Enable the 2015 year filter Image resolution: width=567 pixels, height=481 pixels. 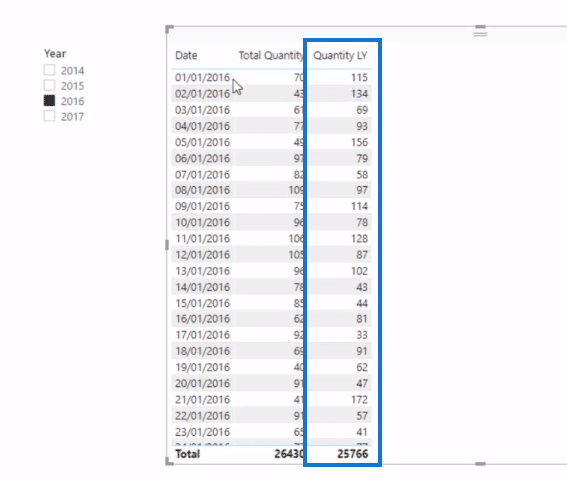pyautogui.click(x=50, y=85)
